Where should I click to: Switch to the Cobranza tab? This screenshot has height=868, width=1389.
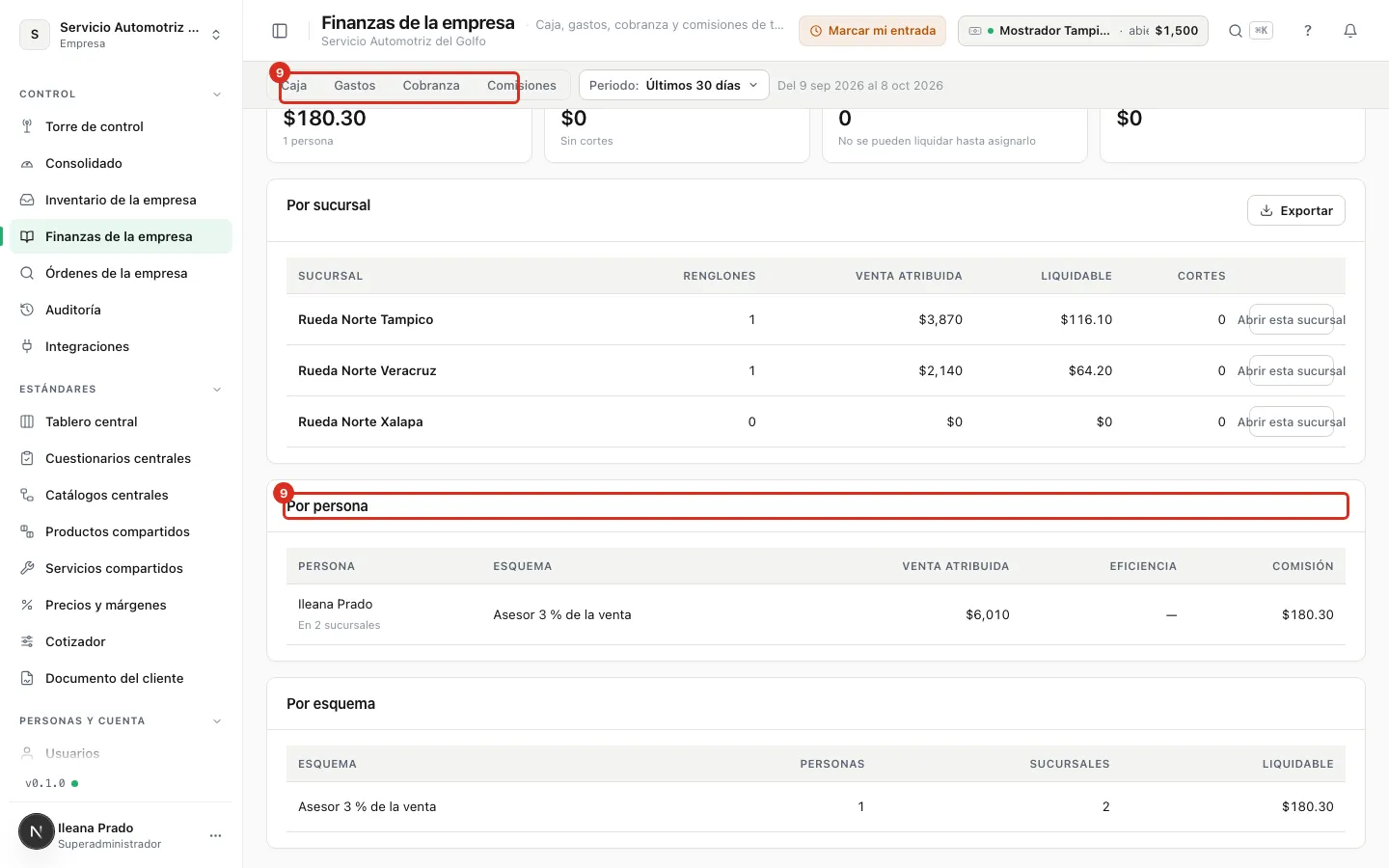(x=431, y=85)
